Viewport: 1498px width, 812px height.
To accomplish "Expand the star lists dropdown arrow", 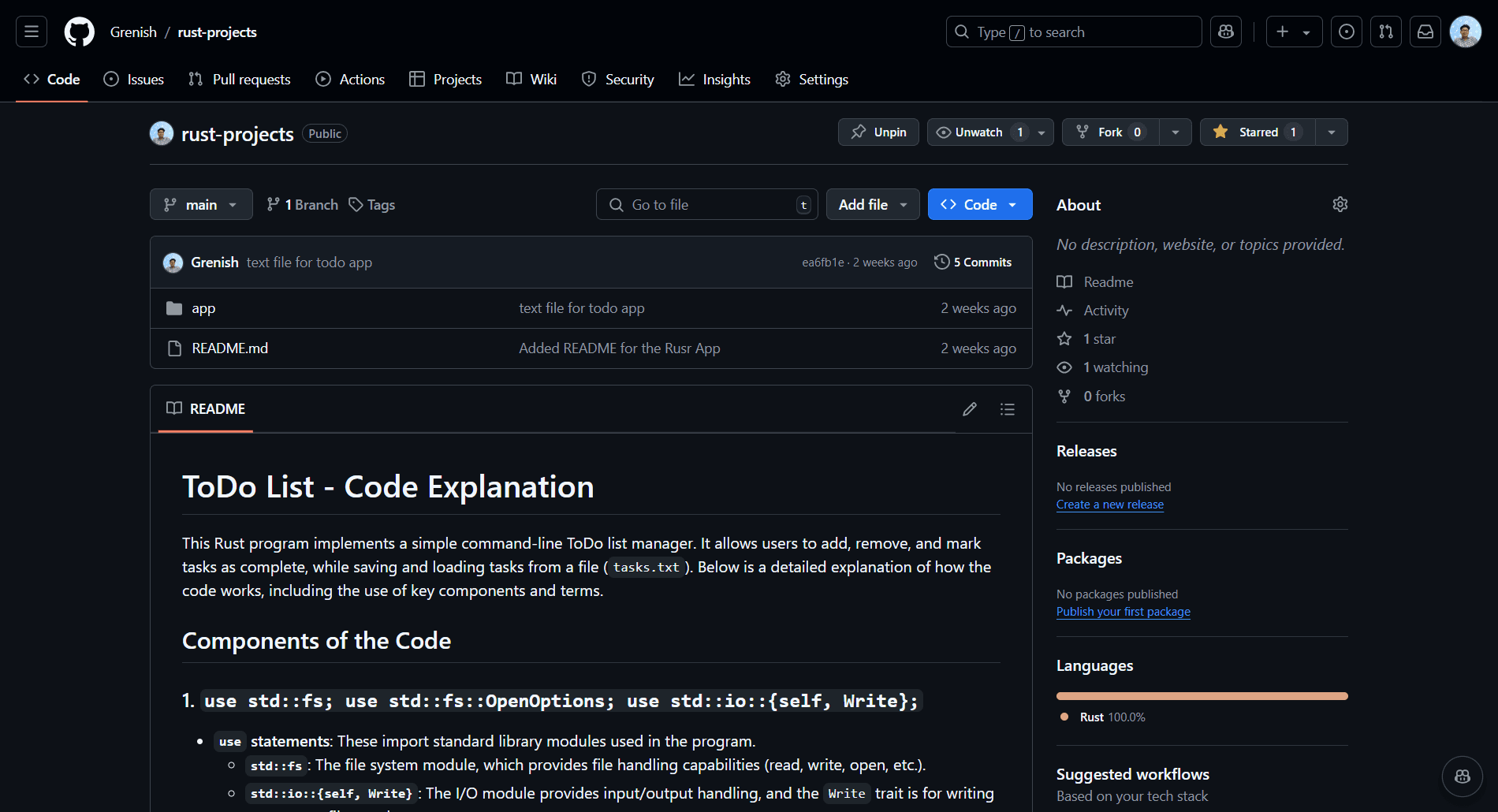I will (1332, 132).
